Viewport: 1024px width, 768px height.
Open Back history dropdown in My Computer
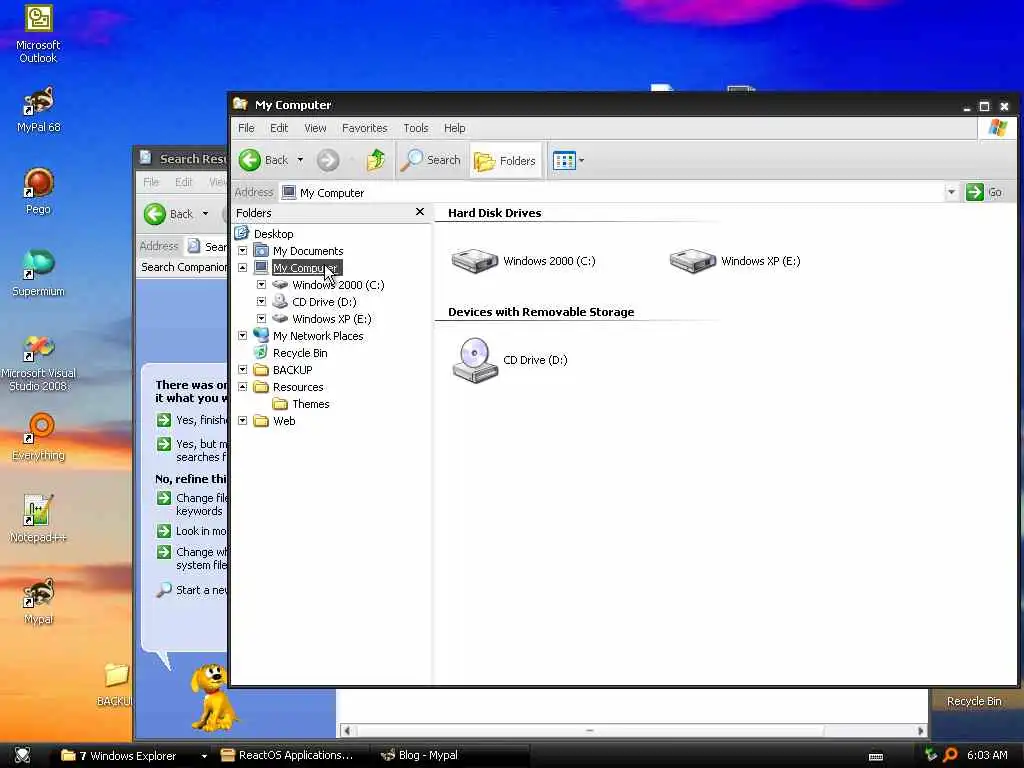pyautogui.click(x=300, y=159)
